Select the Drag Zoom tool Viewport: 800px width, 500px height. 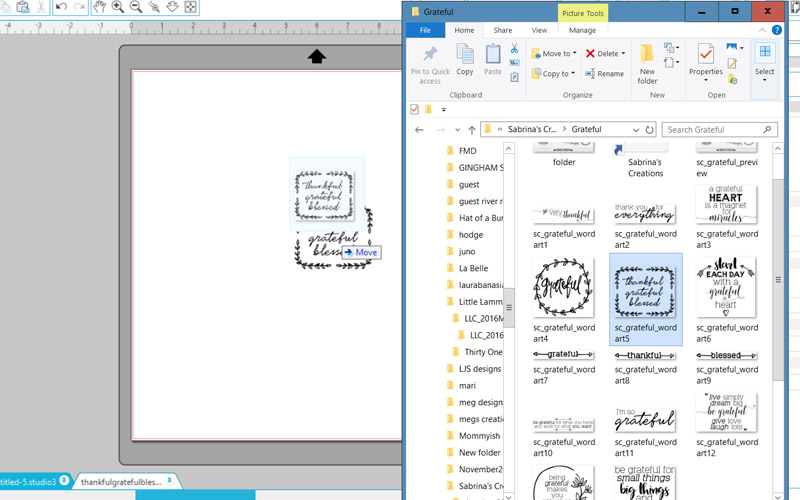[x=172, y=7]
